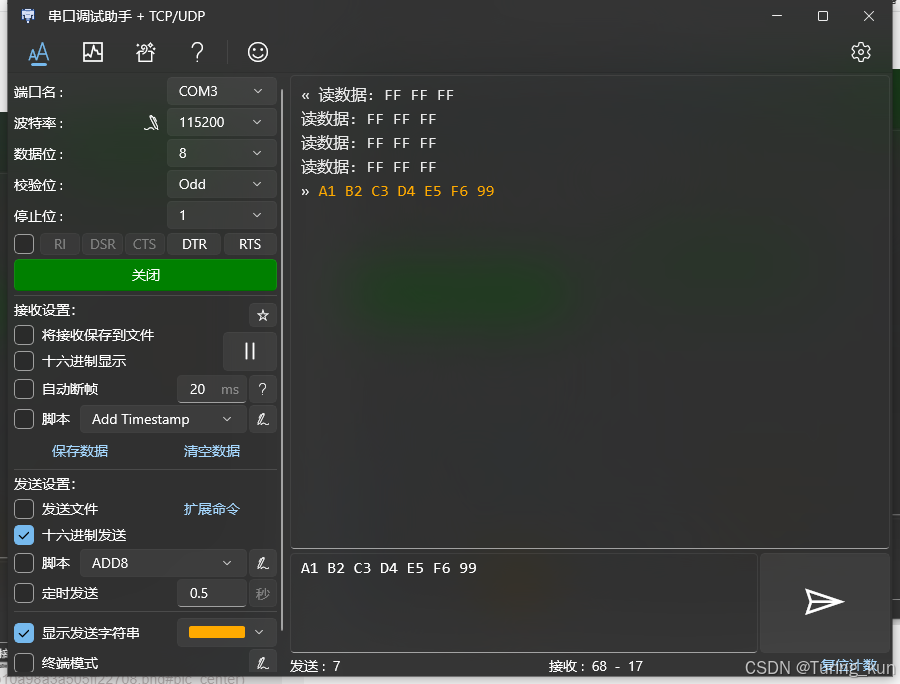Screen dimensions: 900x684
Task: Switch to the waveform chart view icon
Action: click(92, 52)
